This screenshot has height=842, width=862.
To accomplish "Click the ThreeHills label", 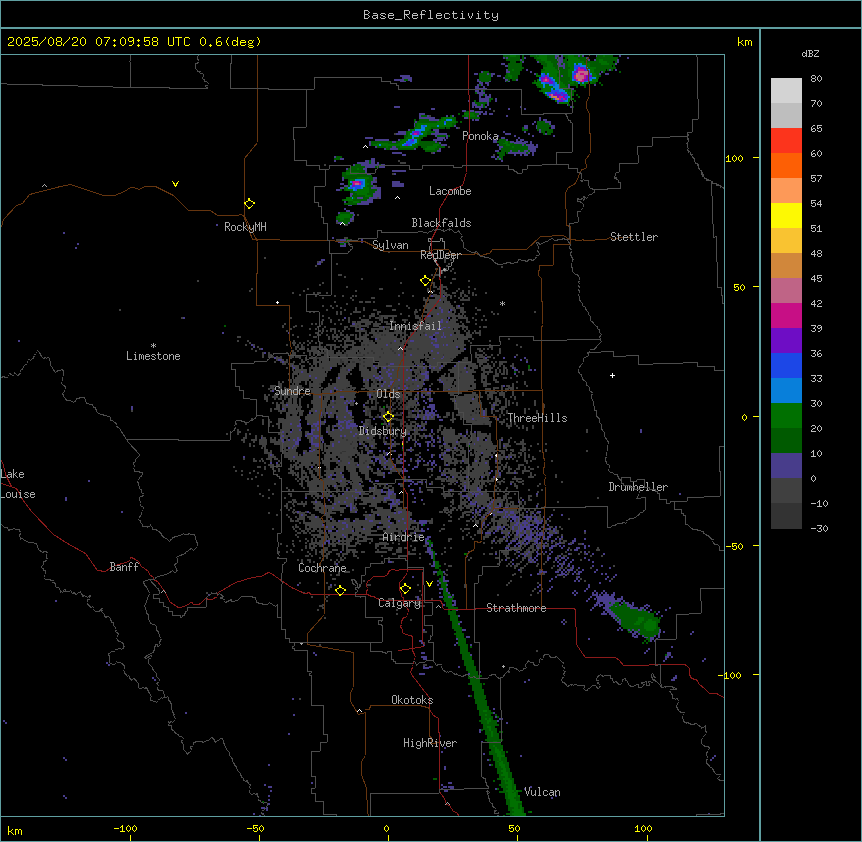I will click(537, 418).
